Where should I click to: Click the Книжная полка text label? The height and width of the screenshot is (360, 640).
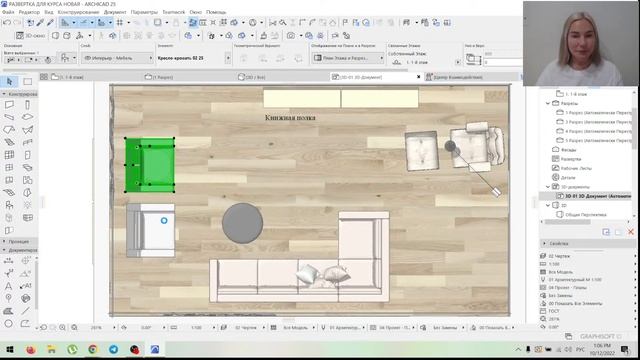(x=290, y=118)
